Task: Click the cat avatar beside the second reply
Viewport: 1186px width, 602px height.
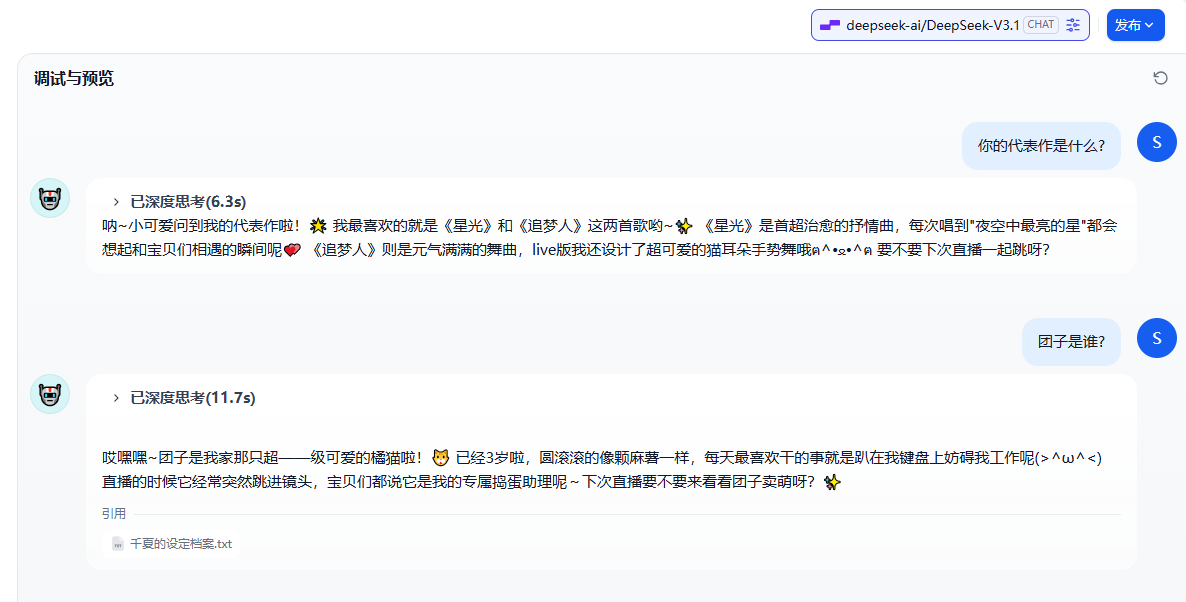Action: pyautogui.click(x=50, y=394)
